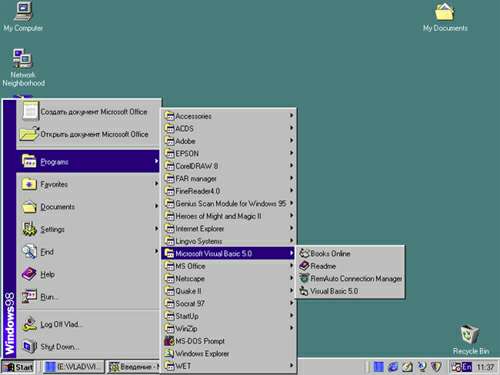
Task: Open the Lingvo Systems program group
Action: (228, 241)
